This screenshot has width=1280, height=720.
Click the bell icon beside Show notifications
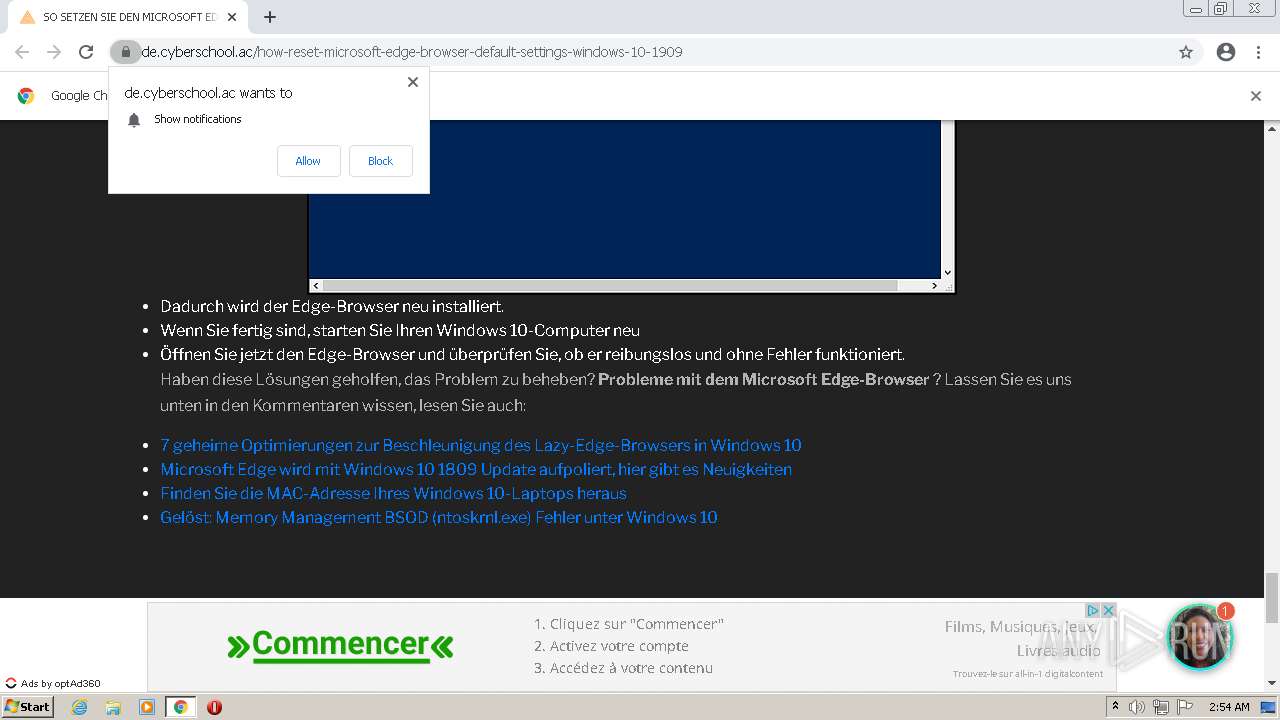(134, 120)
